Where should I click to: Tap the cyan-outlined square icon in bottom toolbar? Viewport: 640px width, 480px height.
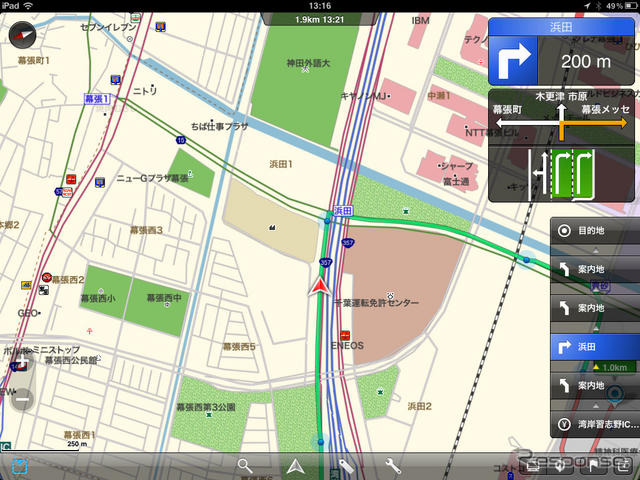19,466
